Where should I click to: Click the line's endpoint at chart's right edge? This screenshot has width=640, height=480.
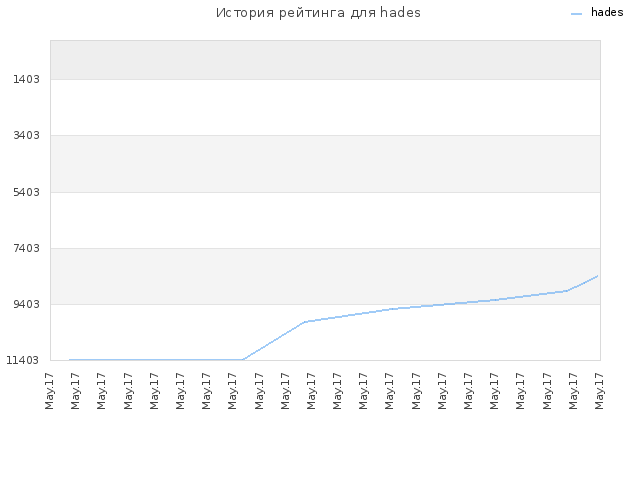tap(598, 276)
